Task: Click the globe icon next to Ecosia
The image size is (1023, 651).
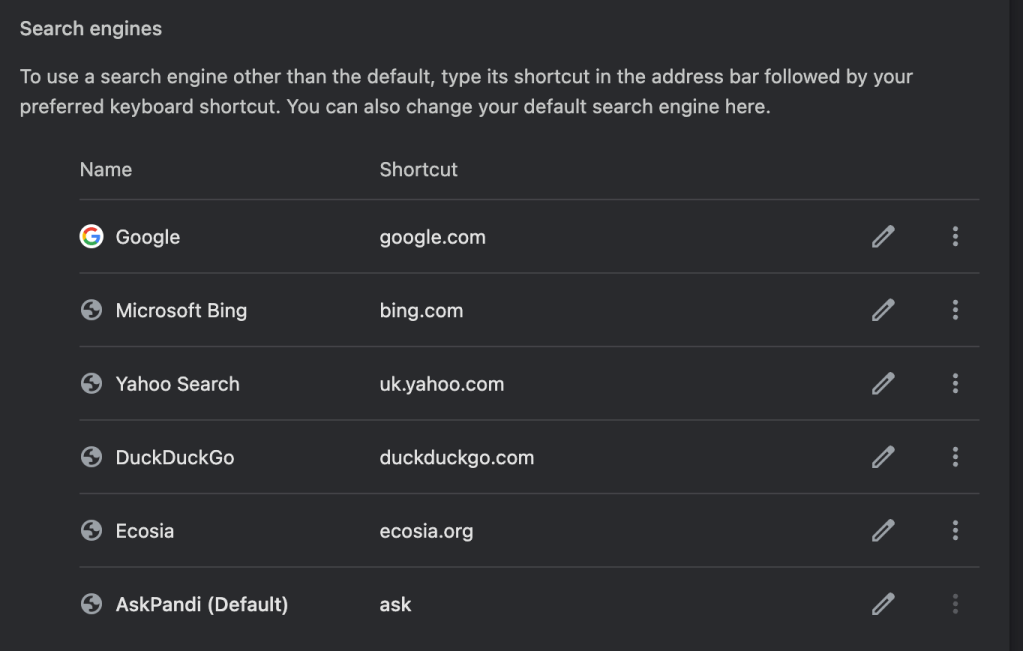Action: point(91,531)
